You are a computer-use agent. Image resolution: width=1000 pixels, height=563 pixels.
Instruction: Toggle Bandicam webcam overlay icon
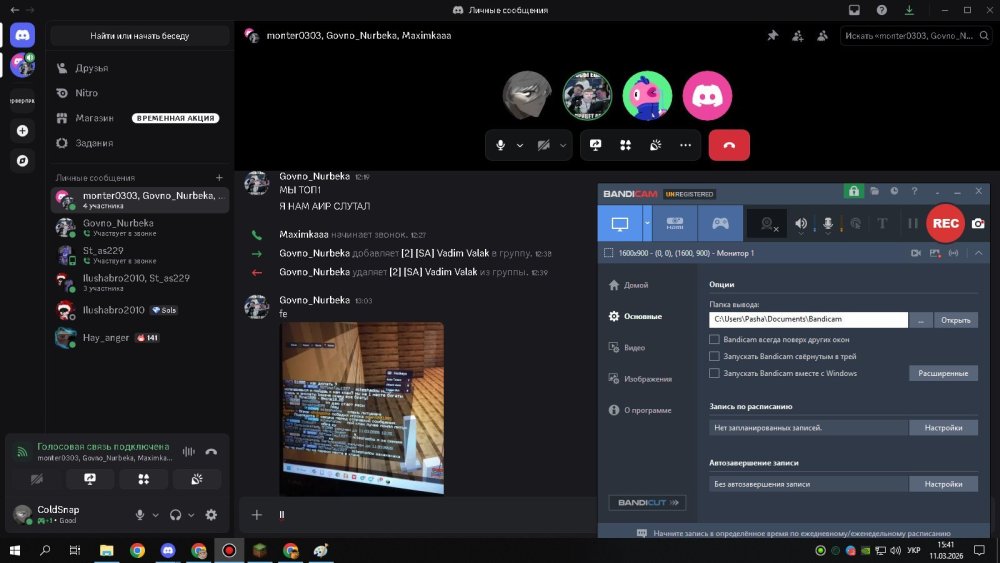pos(768,224)
